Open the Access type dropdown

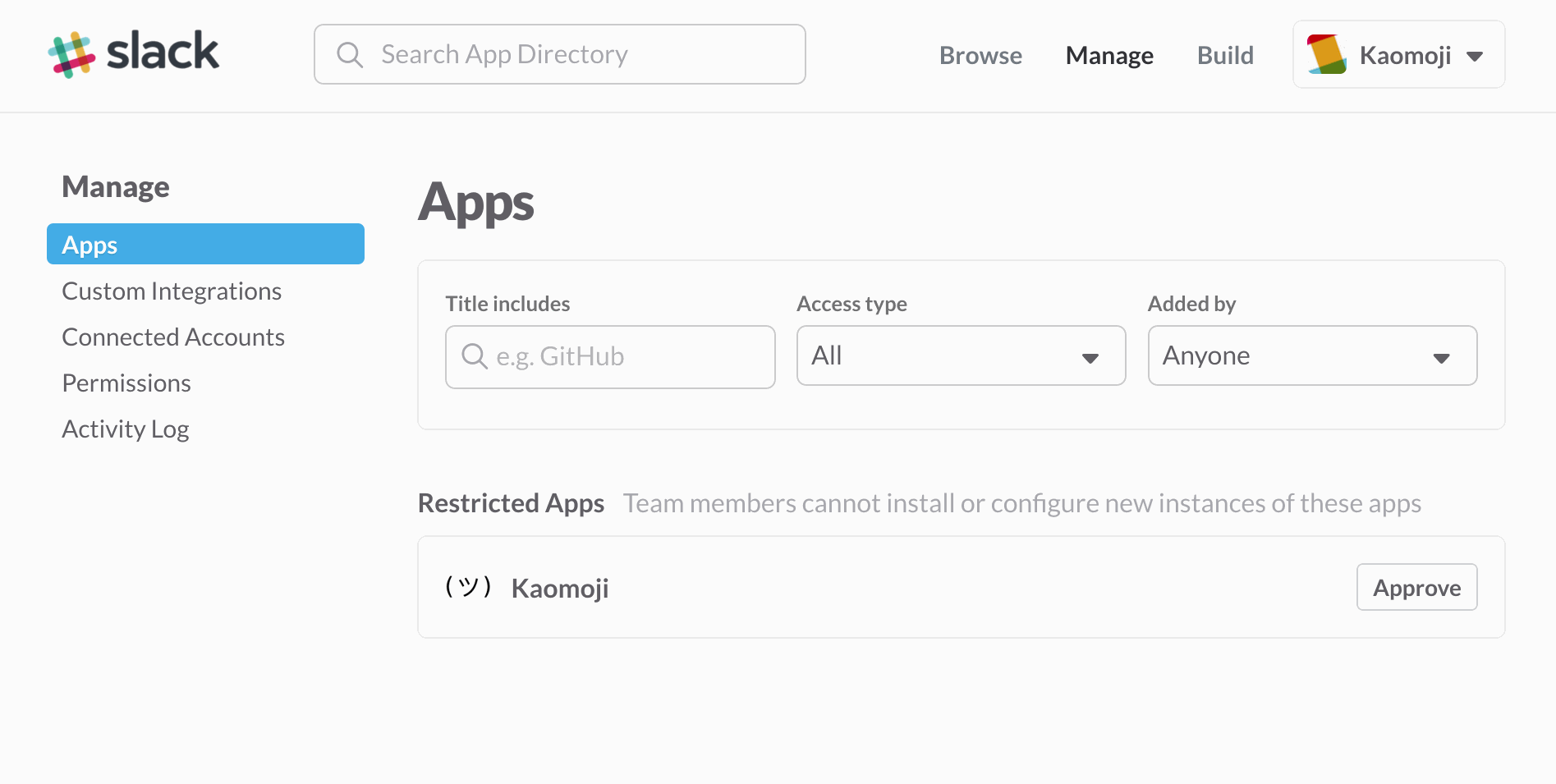click(961, 355)
